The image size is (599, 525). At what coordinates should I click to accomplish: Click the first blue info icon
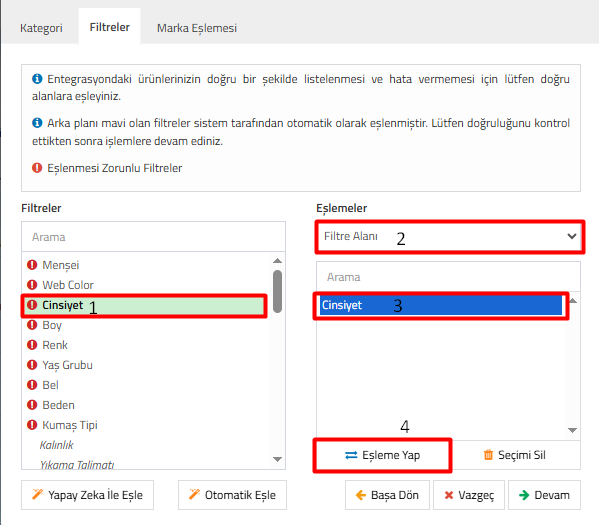pyautogui.click(x=37, y=79)
